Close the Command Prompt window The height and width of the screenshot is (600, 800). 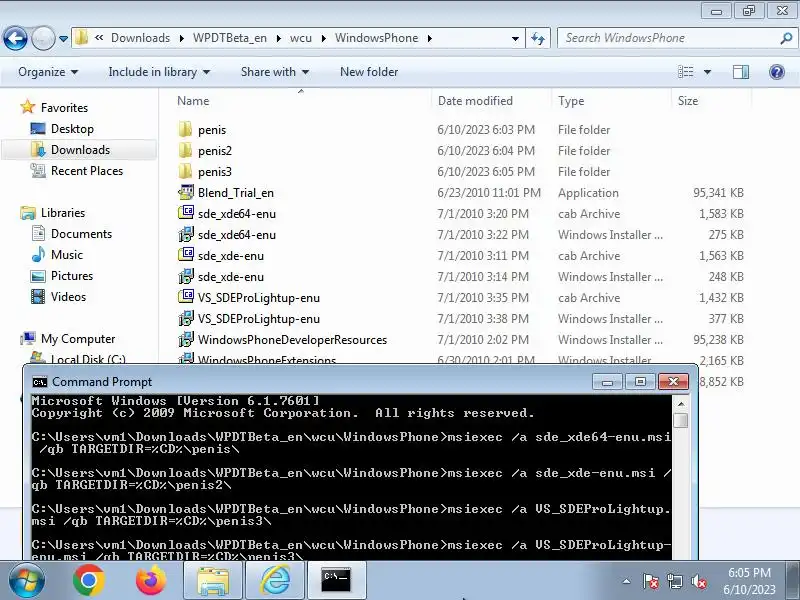tap(673, 382)
